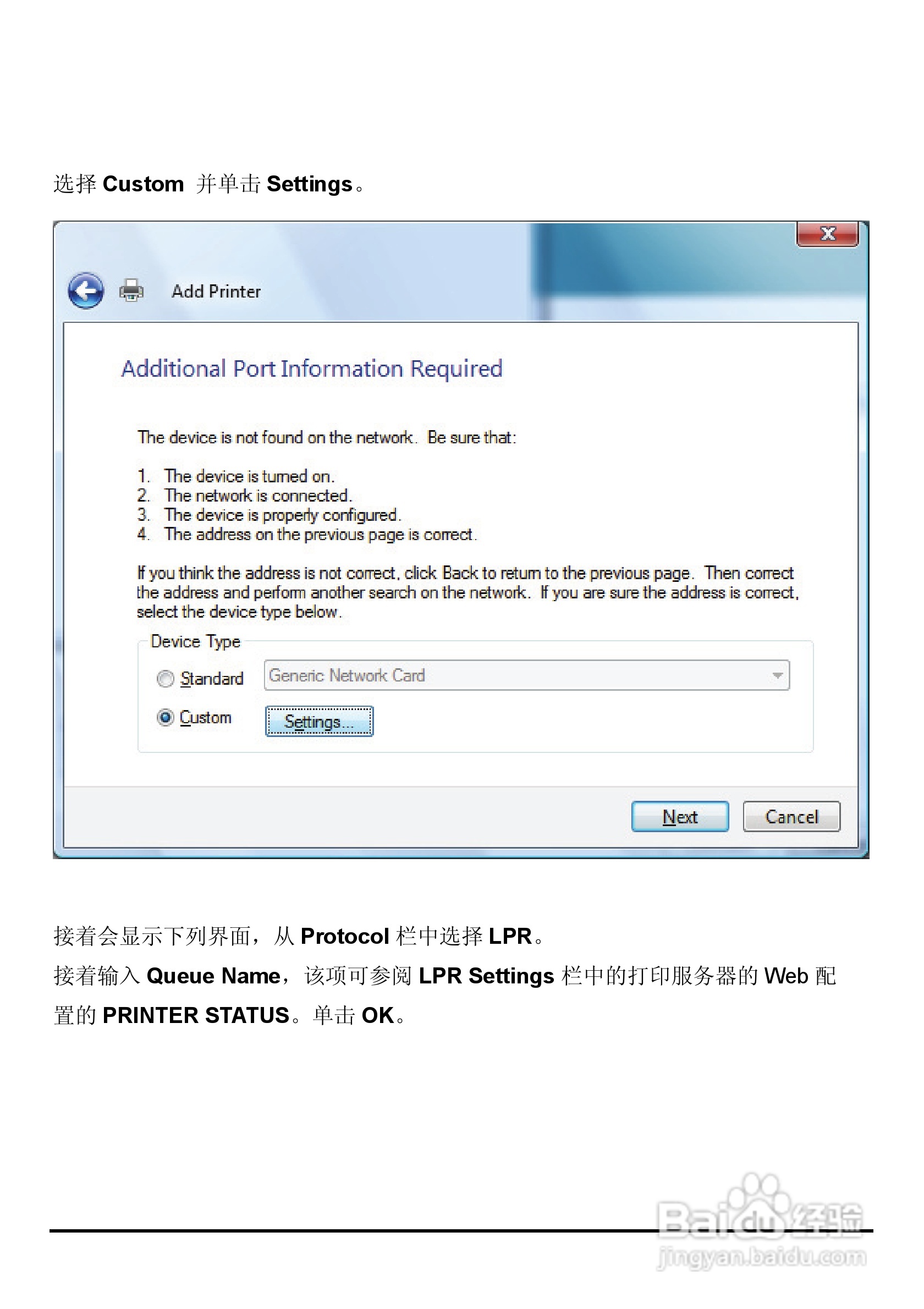The height and width of the screenshot is (1309, 924).
Task: Select the Standard device type radio button
Action: [166, 679]
